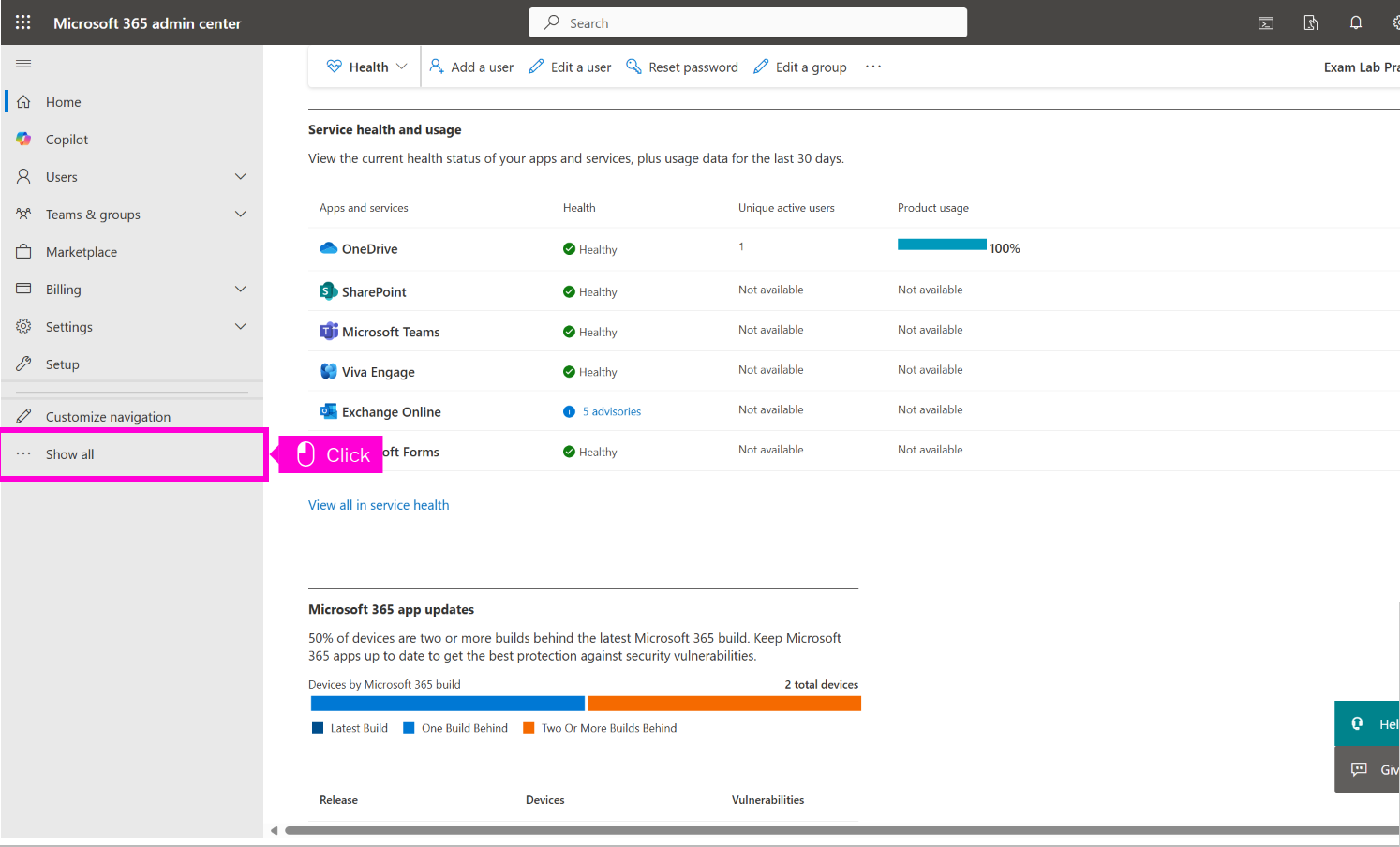1400x847 pixels.
Task: Select Show all in navigation
Action: coord(70,454)
